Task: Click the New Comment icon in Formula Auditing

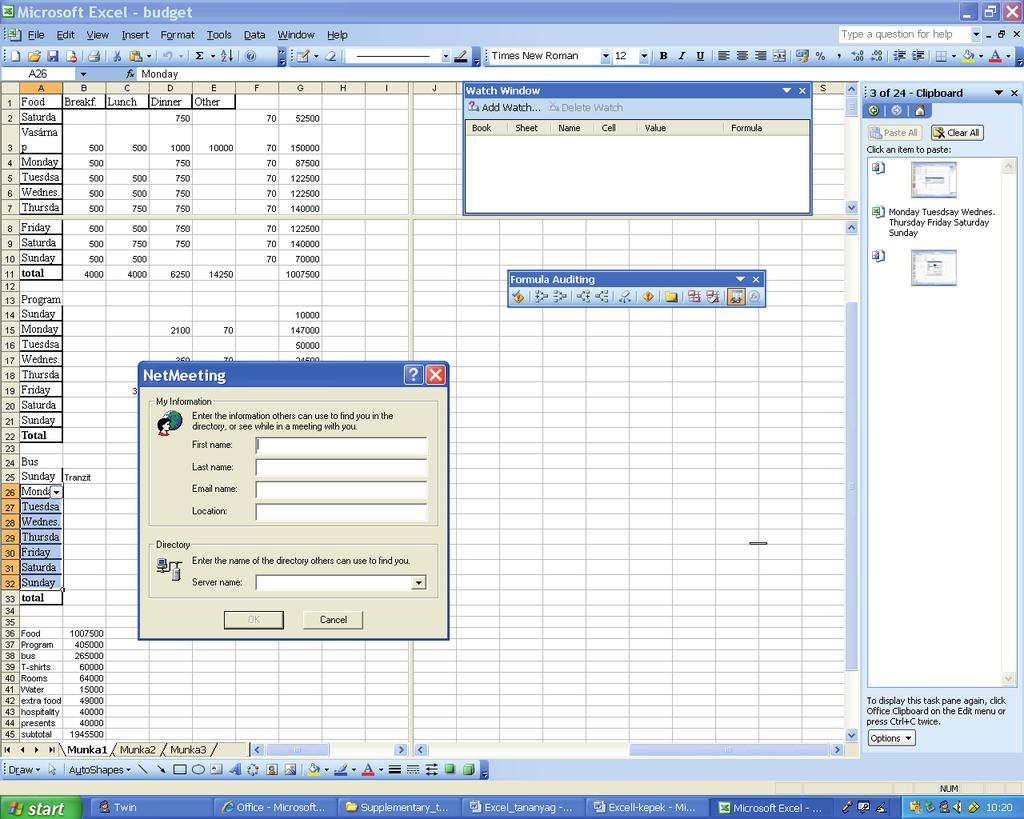Action: pos(671,297)
